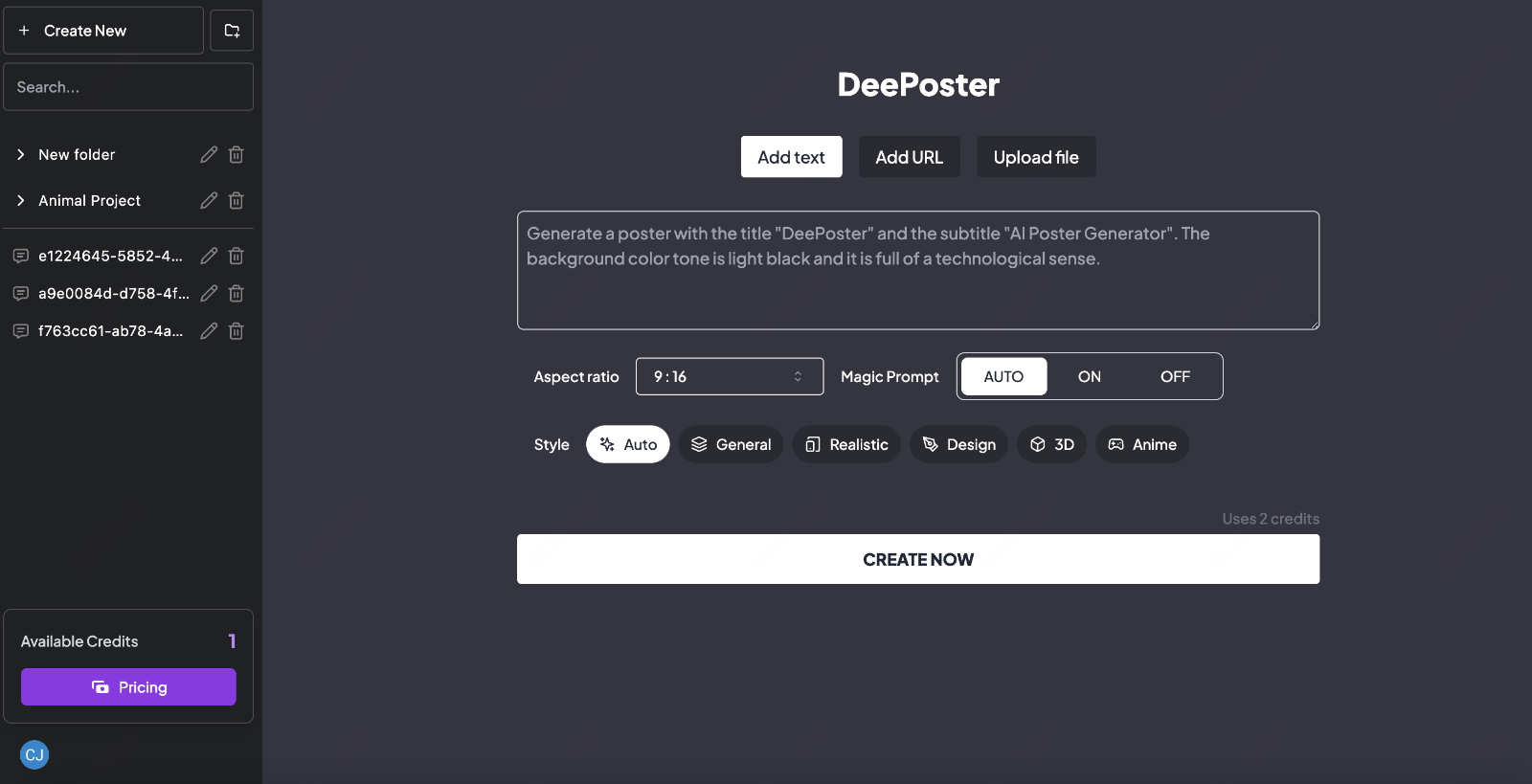The width and height of the screenshot is (1532, 784).
Task: Open the Aspect ratio 9:16 dropdown
Action: [x=729, y=376]
